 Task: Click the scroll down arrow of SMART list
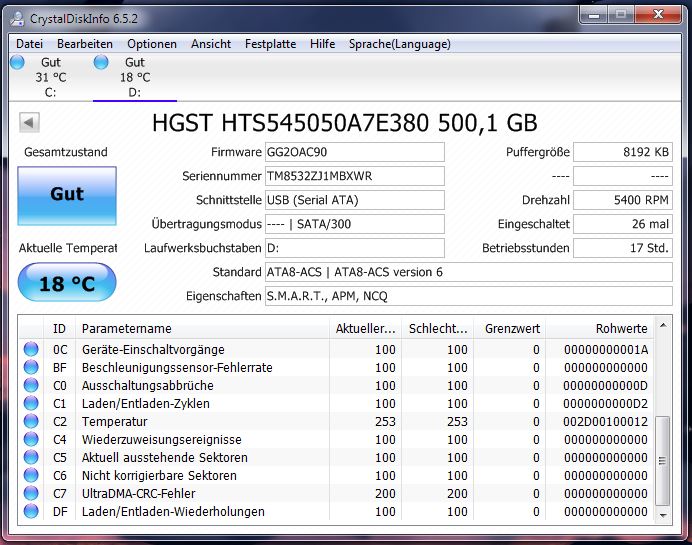[662, 515]
